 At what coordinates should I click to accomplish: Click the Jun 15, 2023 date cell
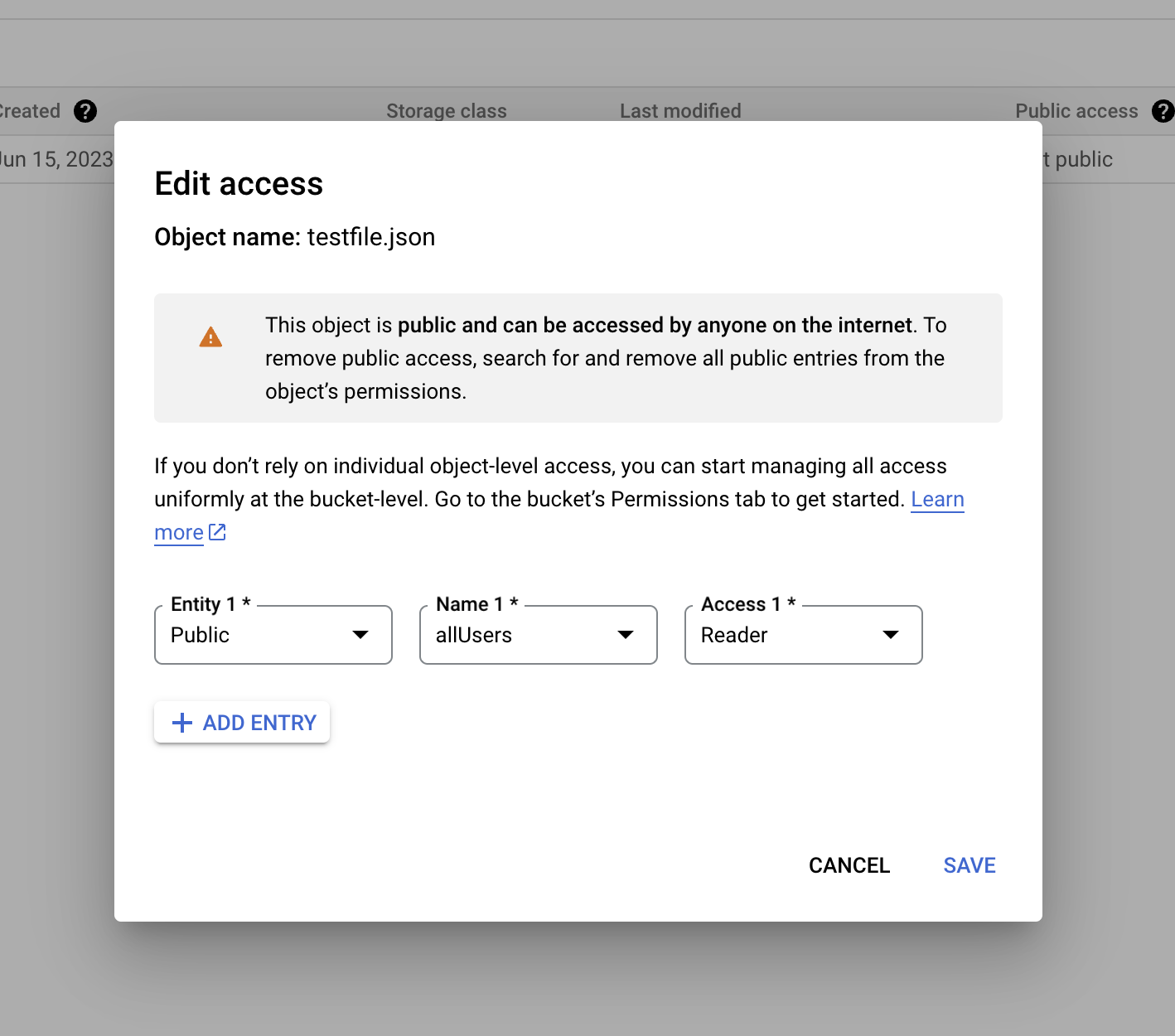(x=56, y=159)
